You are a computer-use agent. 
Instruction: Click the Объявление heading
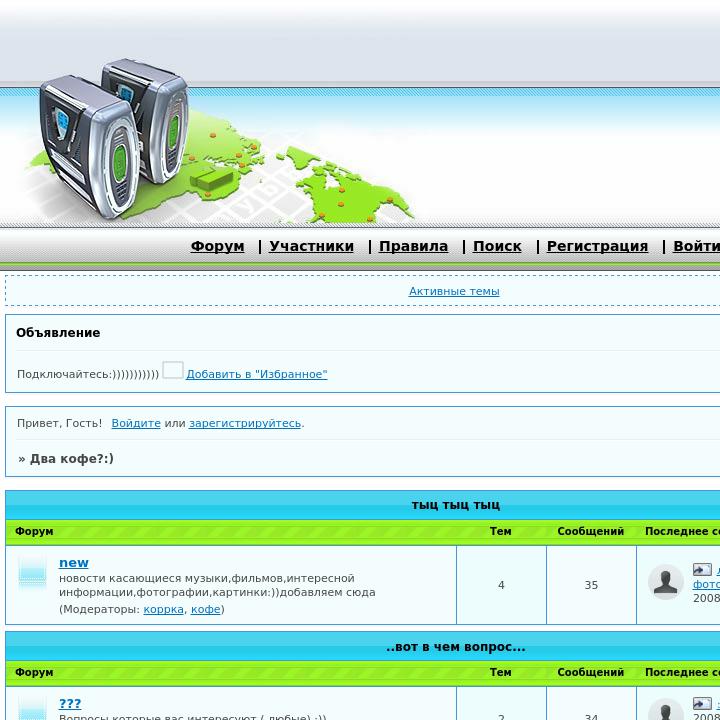coord(58,332)
